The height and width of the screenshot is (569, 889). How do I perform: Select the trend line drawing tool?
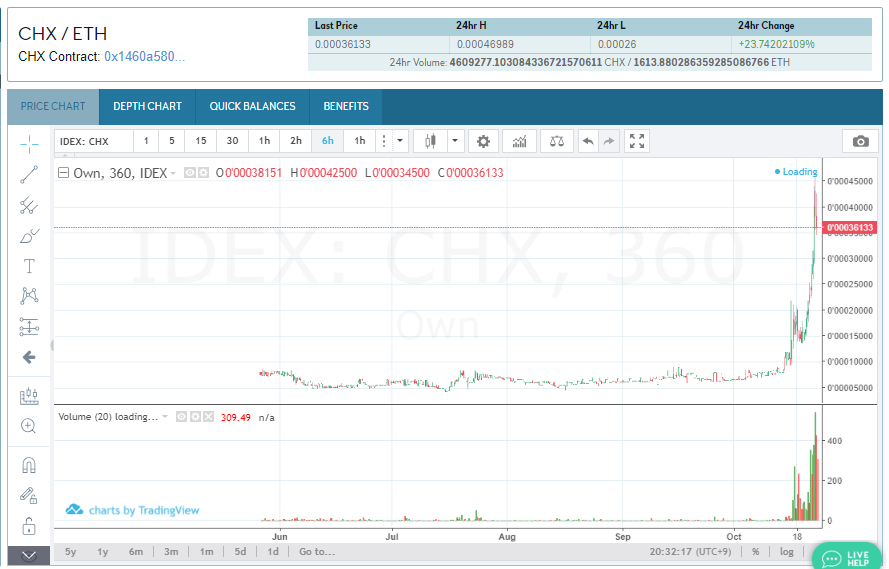pyautogui.click(x=29, y=174)
